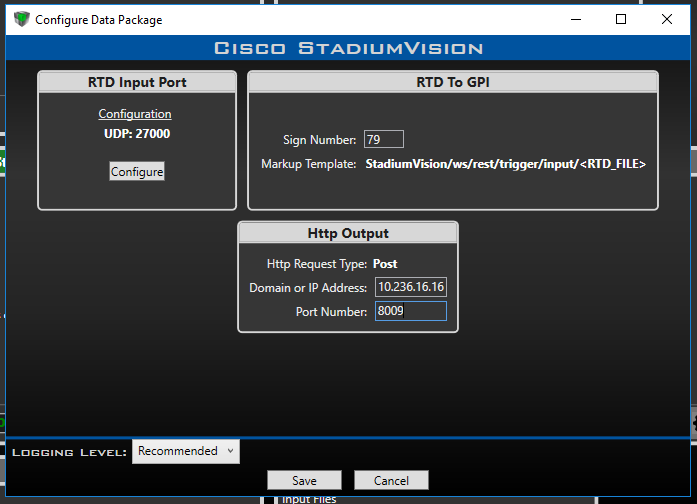Click the Sign Number label
The width and height of the screenshot is (697, 504).
tap(320, 140)
